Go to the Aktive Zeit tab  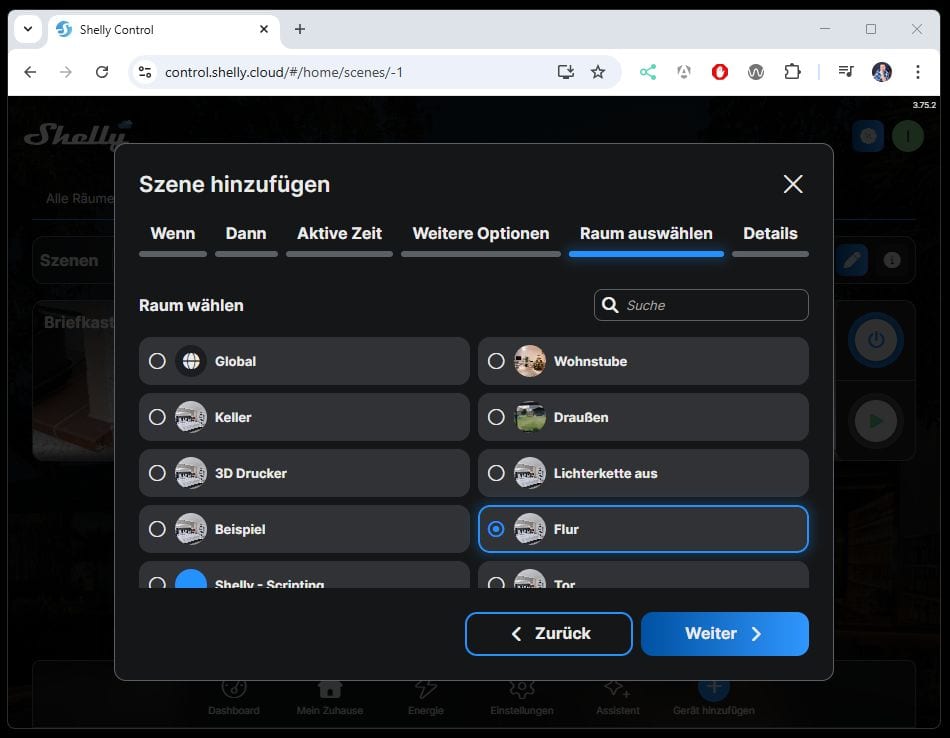point(339,234)
